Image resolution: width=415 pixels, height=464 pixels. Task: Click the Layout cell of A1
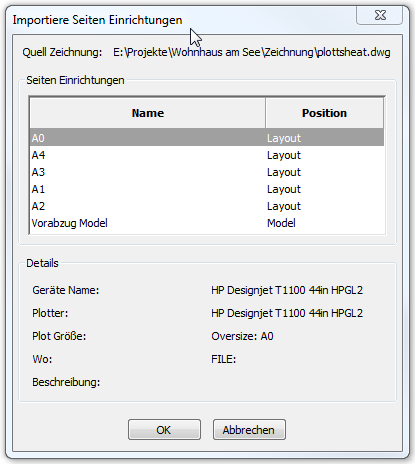[x=284, y=189]
